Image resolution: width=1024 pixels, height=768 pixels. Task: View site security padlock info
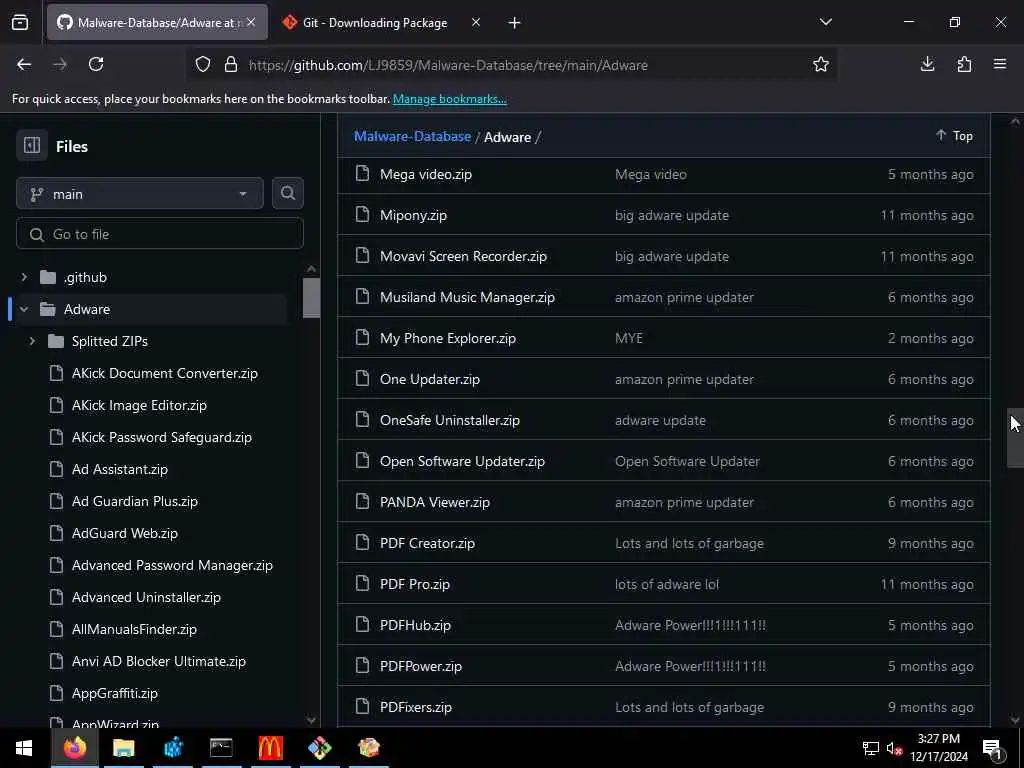tap(231, 65)
